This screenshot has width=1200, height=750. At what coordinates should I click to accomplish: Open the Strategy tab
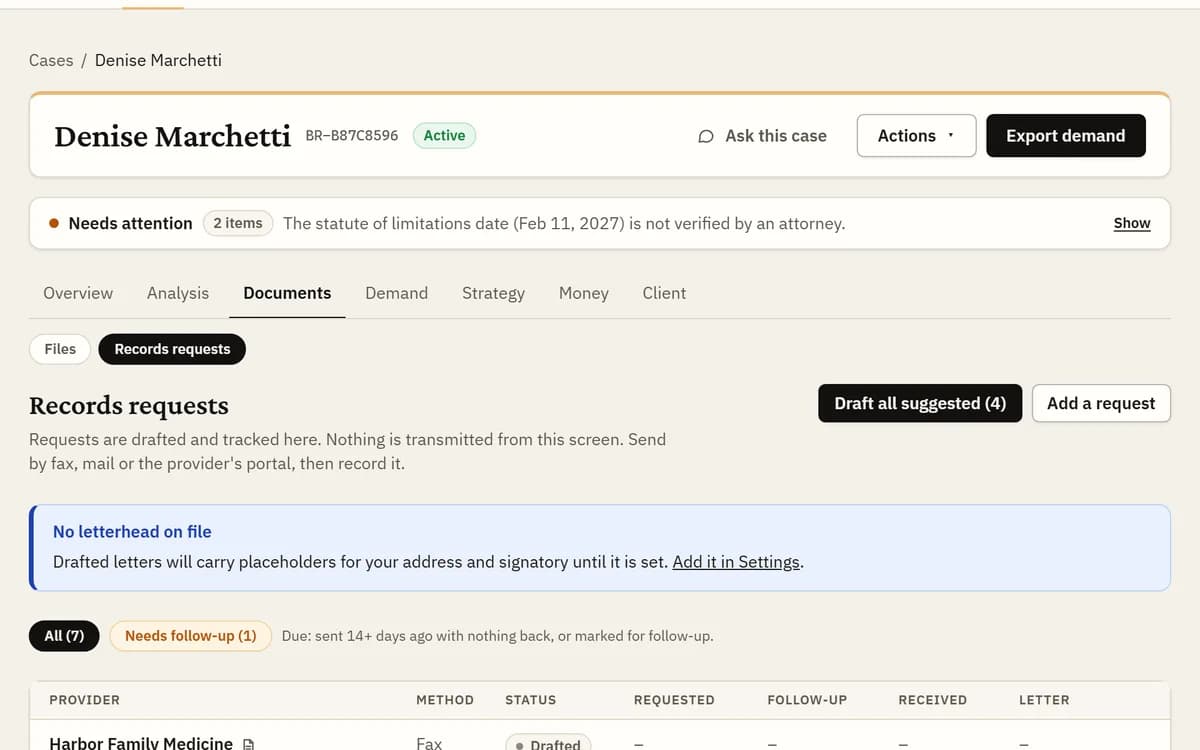point(493,293)
